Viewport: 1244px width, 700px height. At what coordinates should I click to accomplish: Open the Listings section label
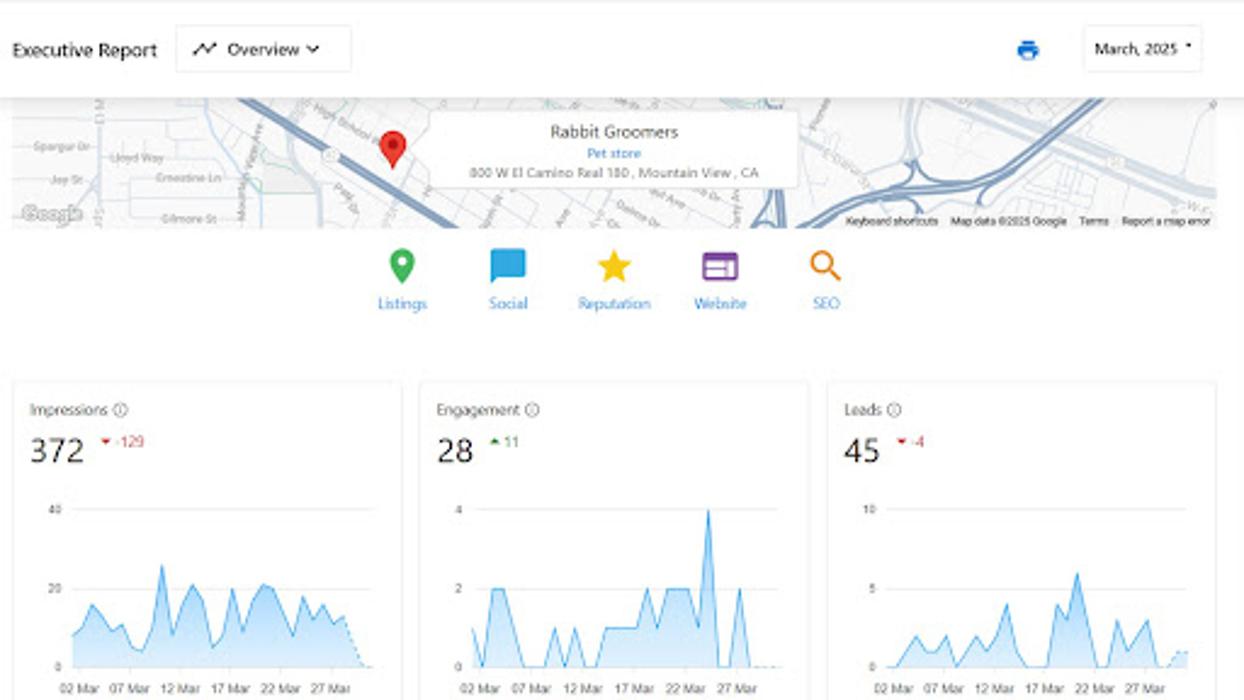point(402,304)
